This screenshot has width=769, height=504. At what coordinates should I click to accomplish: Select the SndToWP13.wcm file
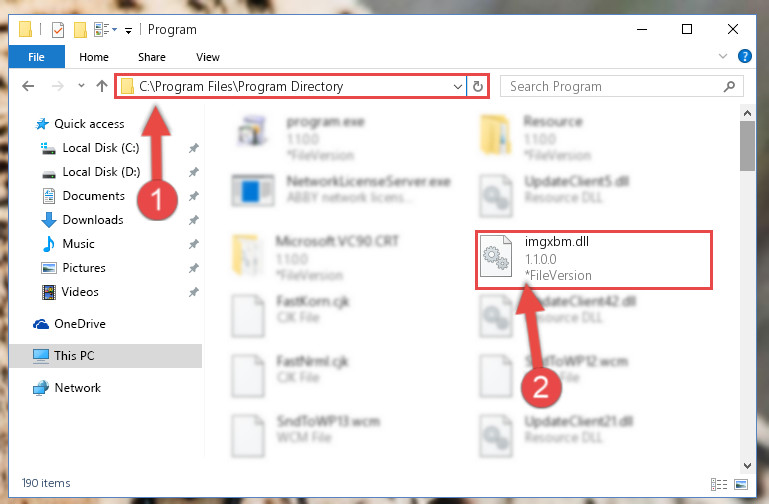pyautogui.click(x=306, y=435)
